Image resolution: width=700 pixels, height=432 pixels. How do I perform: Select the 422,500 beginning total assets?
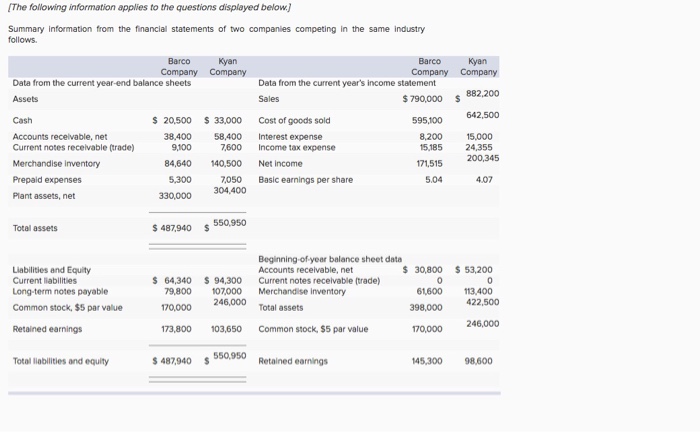483,302
